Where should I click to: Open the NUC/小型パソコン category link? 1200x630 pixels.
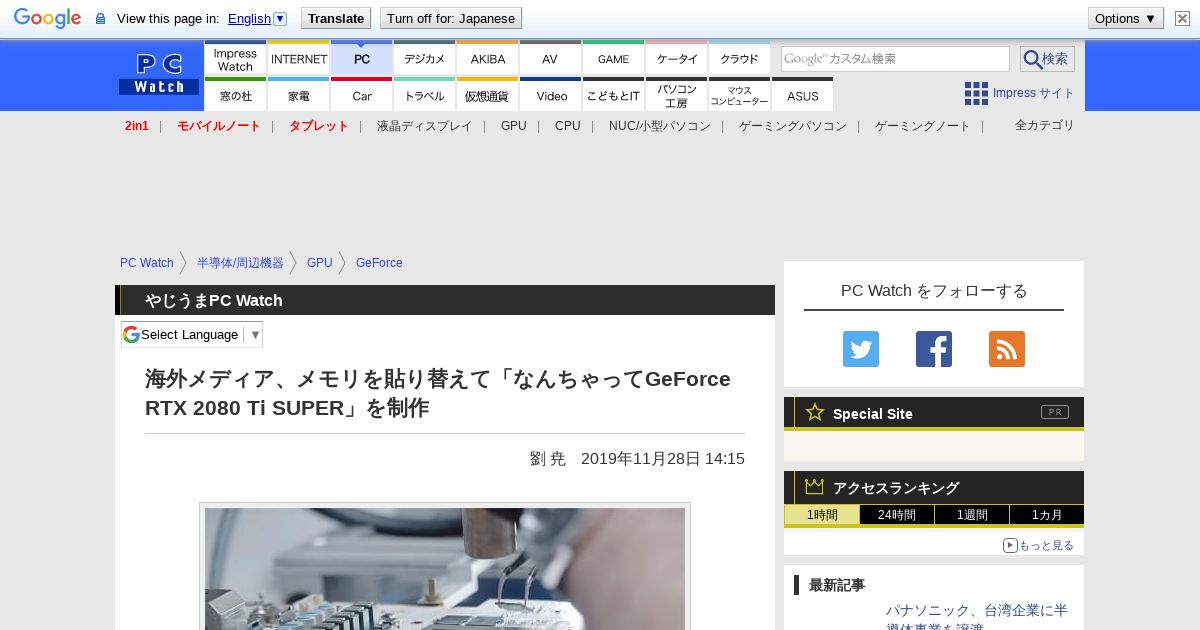[x=660, y=126]
